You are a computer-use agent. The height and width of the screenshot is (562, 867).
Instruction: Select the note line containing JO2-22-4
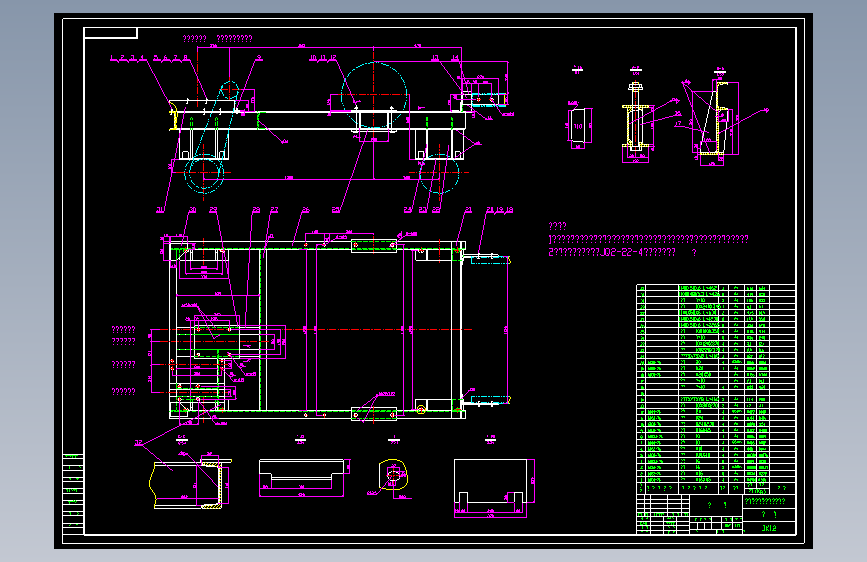[x=622, y=252]
